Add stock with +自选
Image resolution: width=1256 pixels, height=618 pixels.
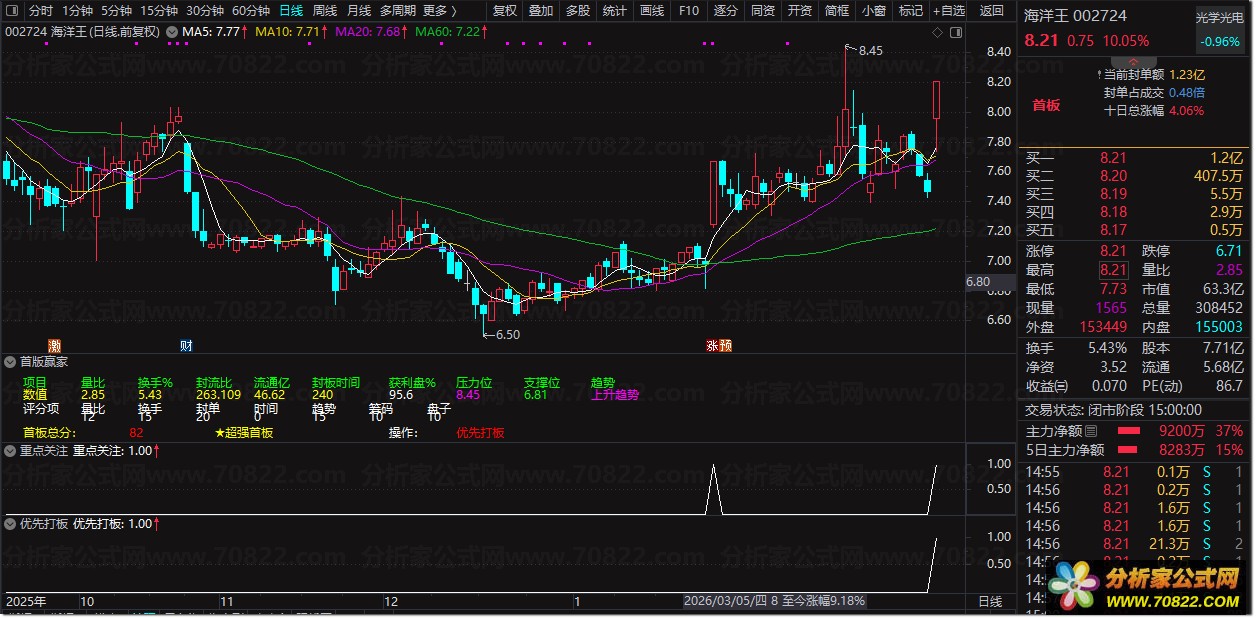(x=948, y=11)
